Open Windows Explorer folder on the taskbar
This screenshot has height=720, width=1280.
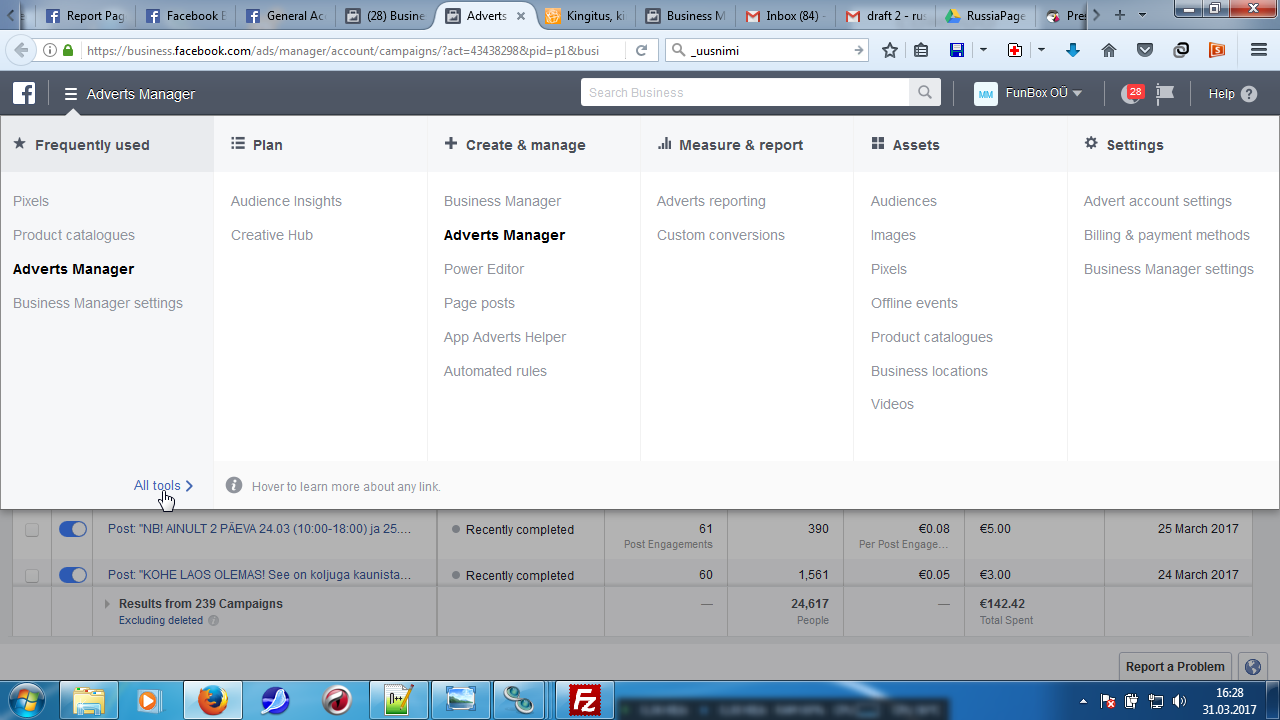89,700
